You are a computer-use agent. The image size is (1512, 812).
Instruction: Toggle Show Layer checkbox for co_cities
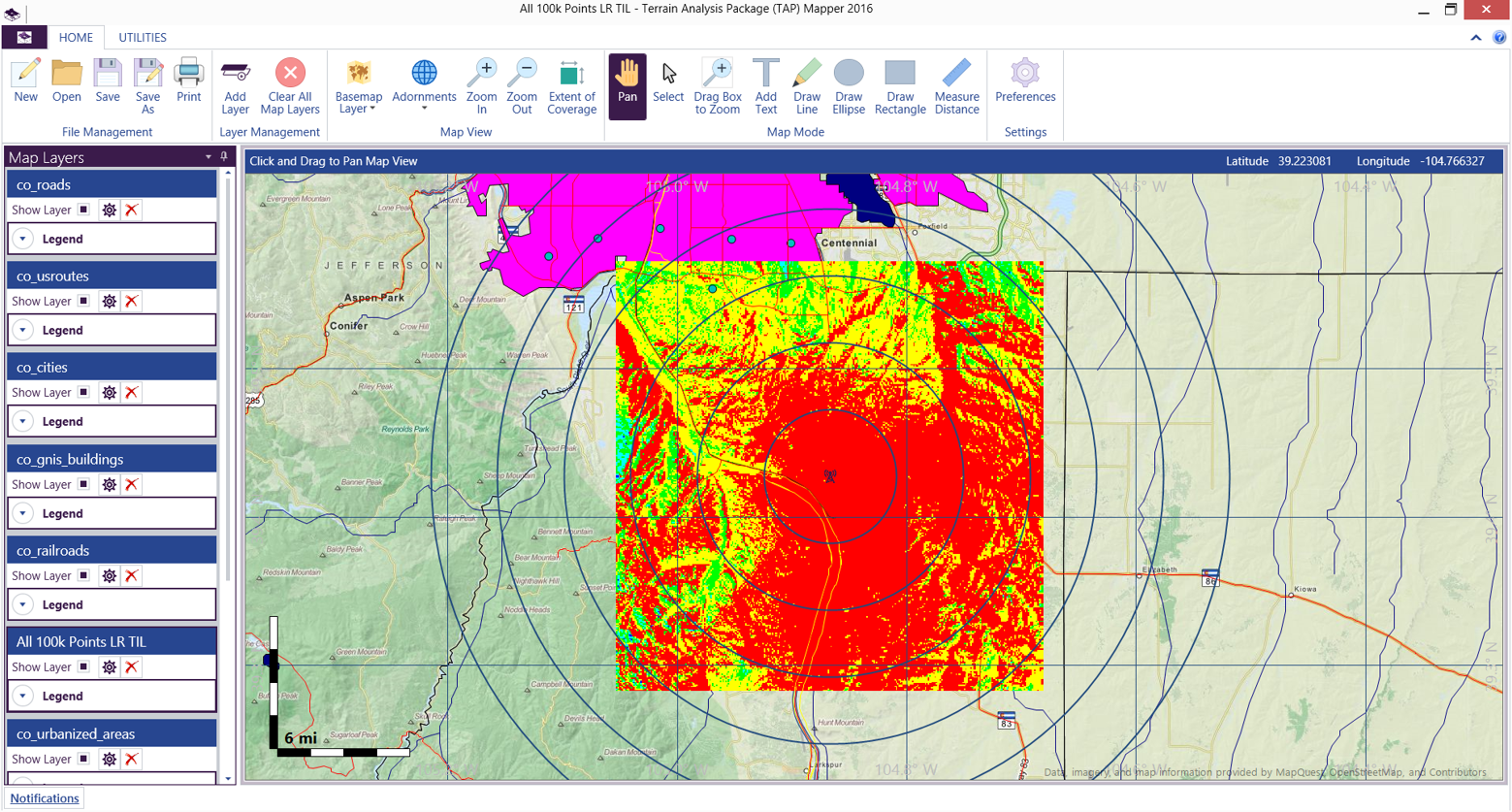[84, 393]
